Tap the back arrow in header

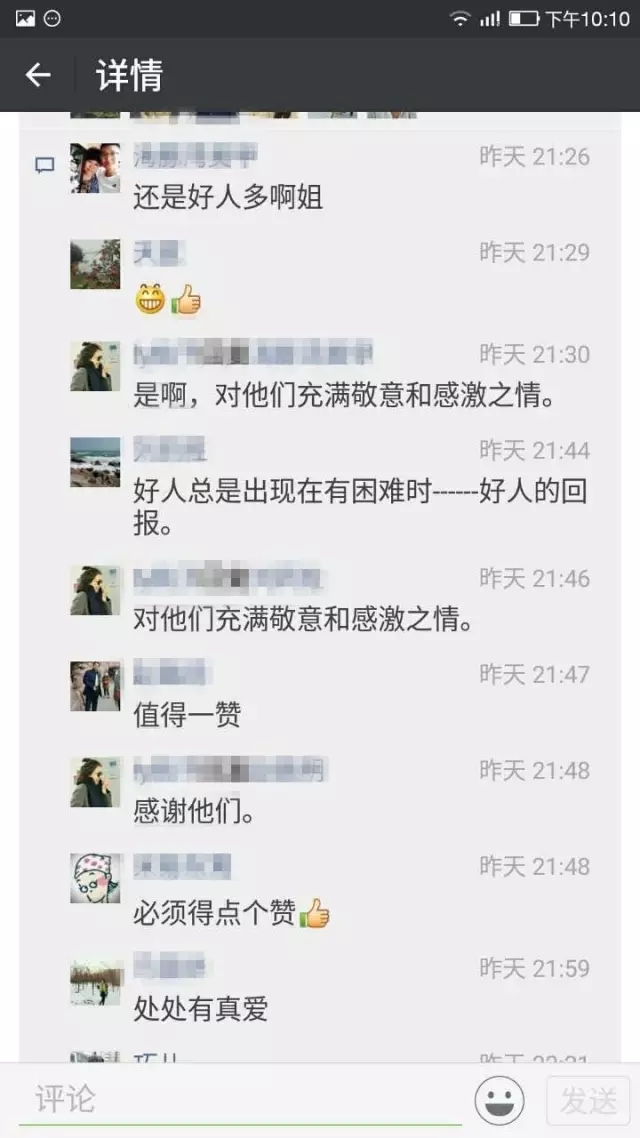pos(38,75)
